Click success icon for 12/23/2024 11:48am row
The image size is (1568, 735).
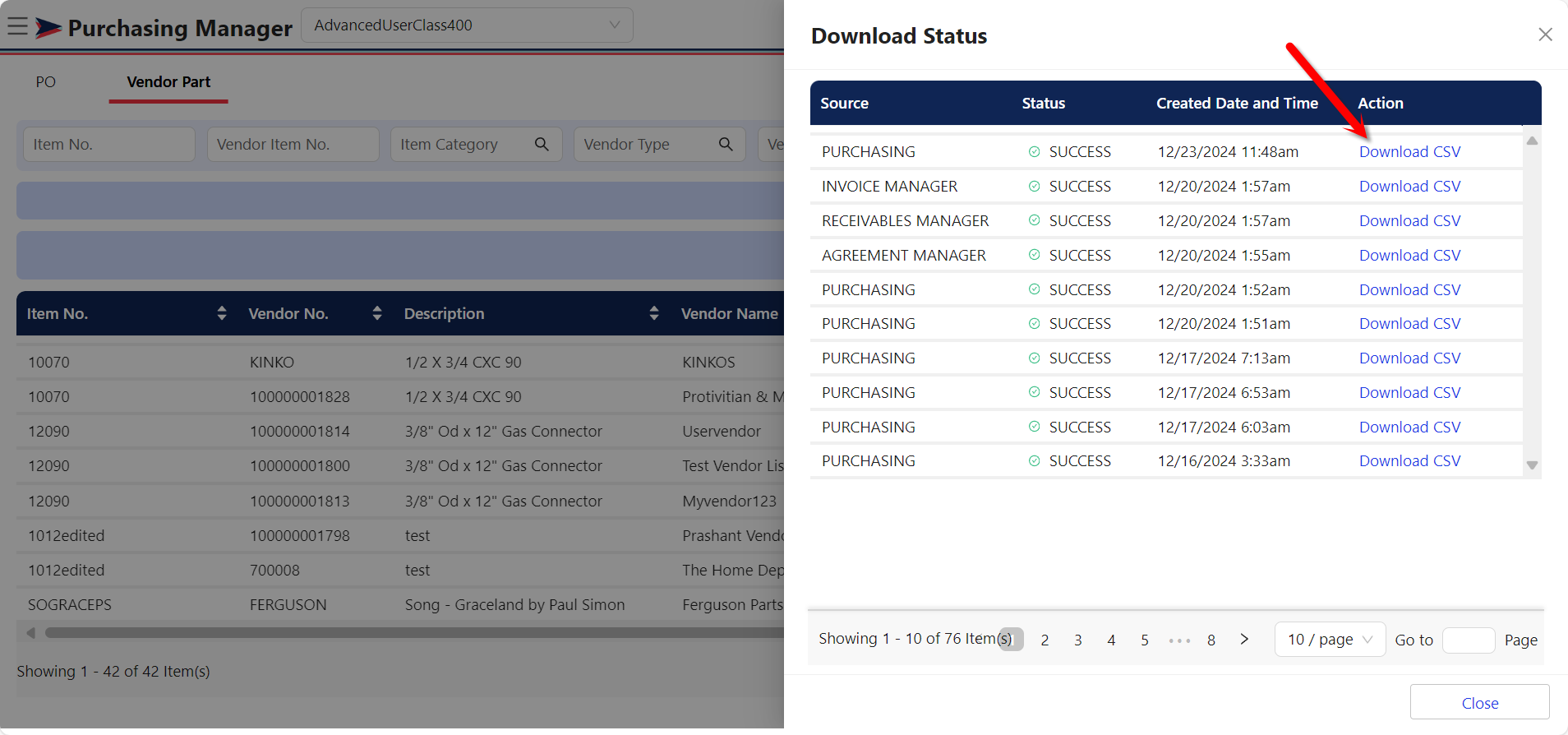(1035, 152)
